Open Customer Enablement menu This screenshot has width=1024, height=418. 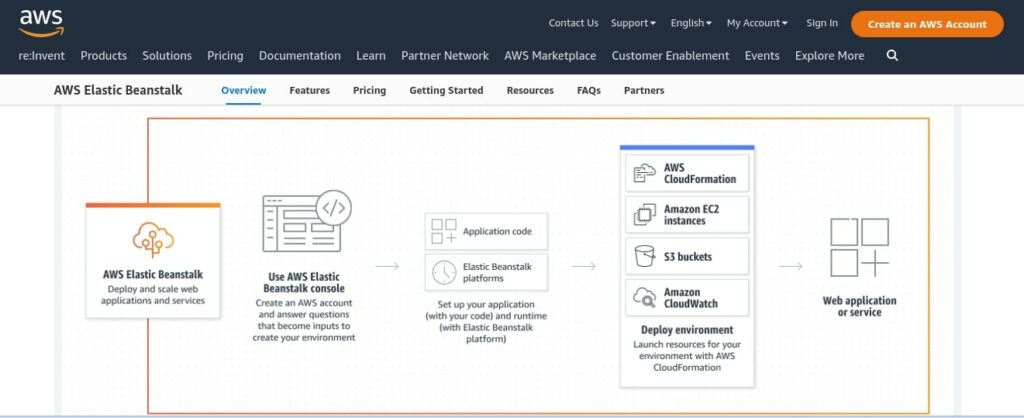670,56
